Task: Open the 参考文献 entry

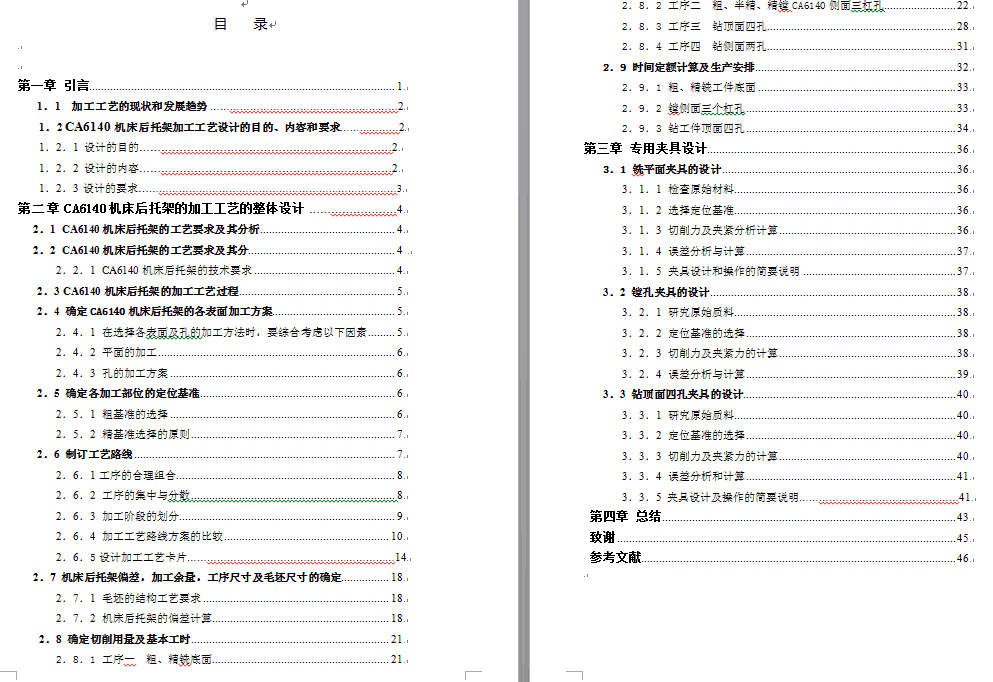Action: pyautogui.click(x=781, y=558)
